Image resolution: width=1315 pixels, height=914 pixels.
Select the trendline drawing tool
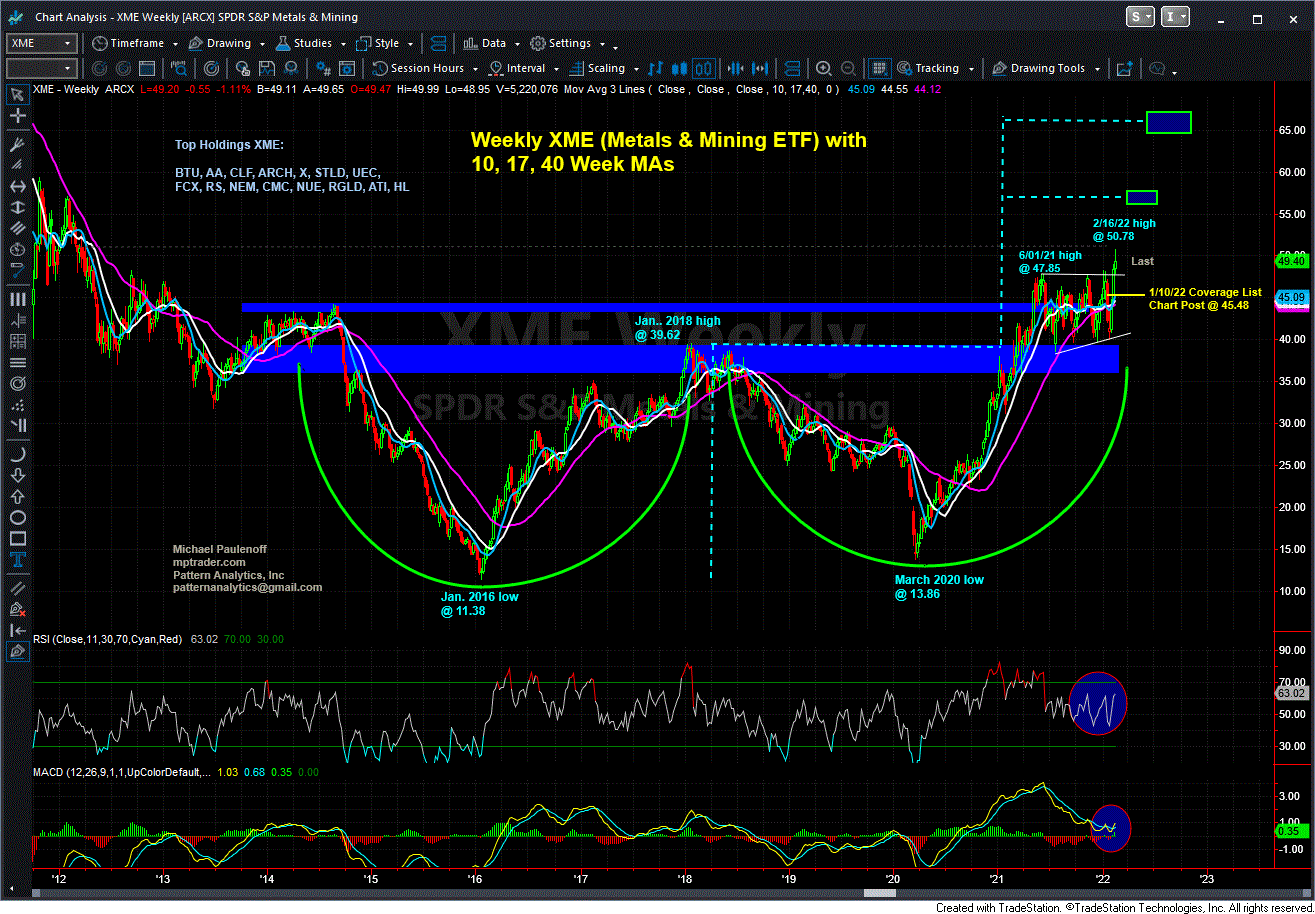tap(18, 270)
